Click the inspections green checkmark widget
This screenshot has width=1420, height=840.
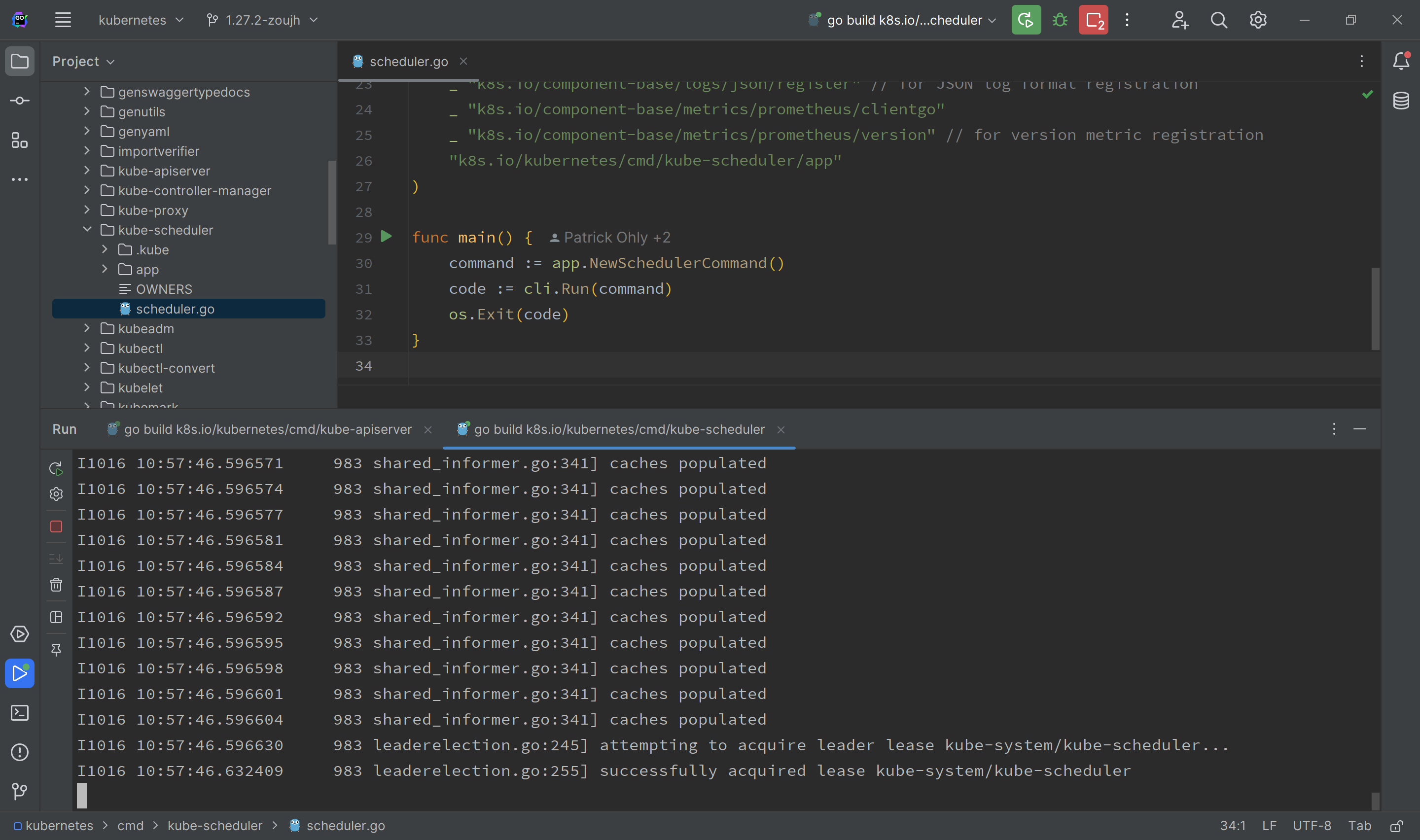point(1367,94)
